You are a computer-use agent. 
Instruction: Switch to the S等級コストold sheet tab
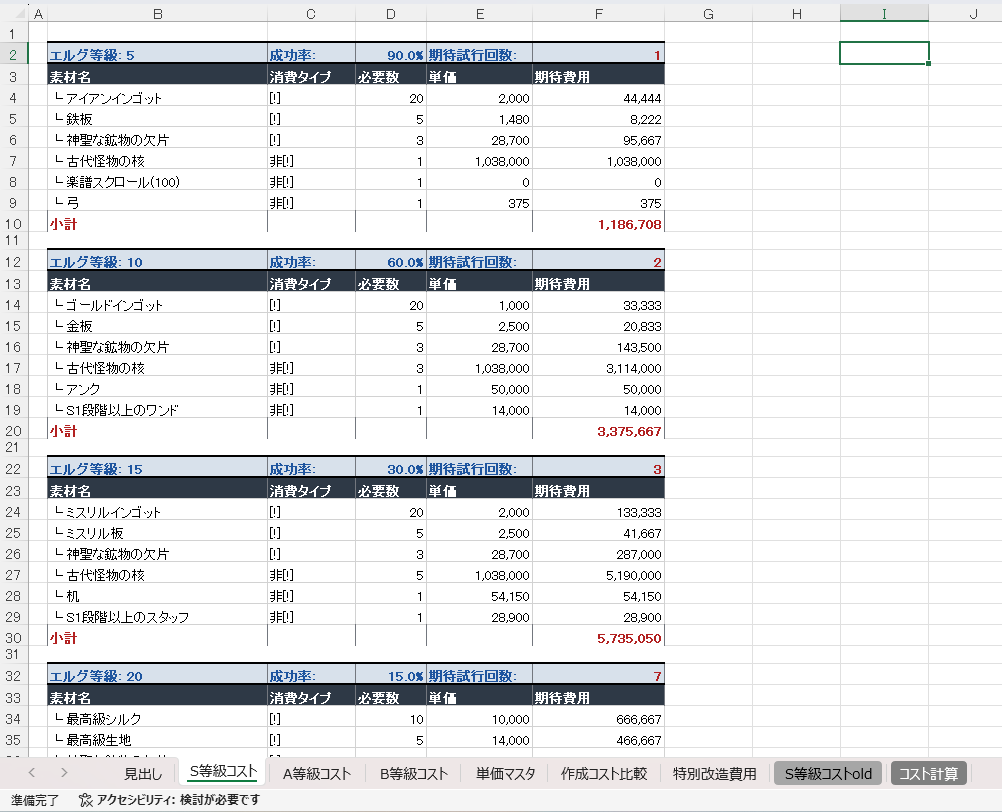pyautogui.click(x=828, y=774)
